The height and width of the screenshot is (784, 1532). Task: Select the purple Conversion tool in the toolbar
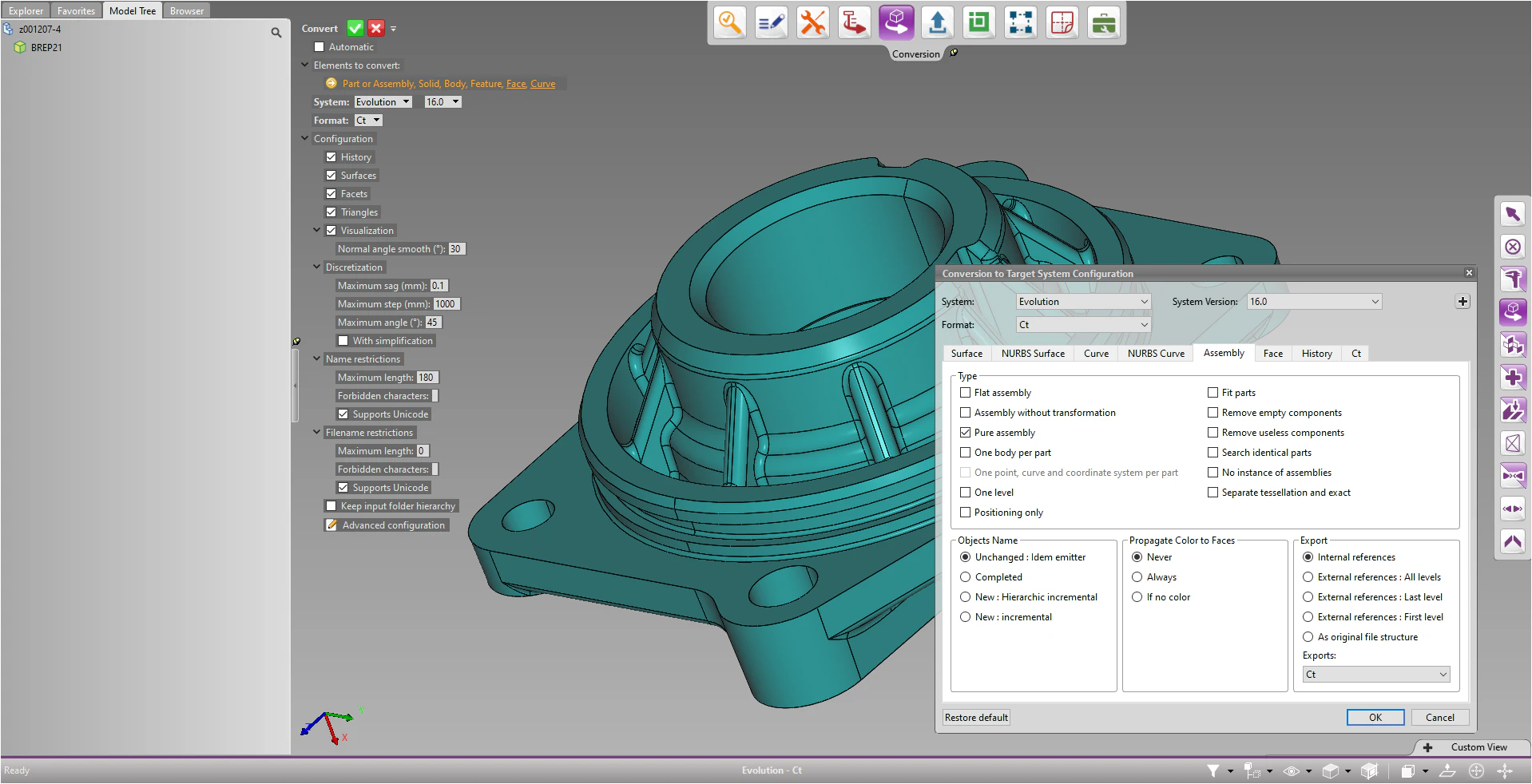(895, 22)
